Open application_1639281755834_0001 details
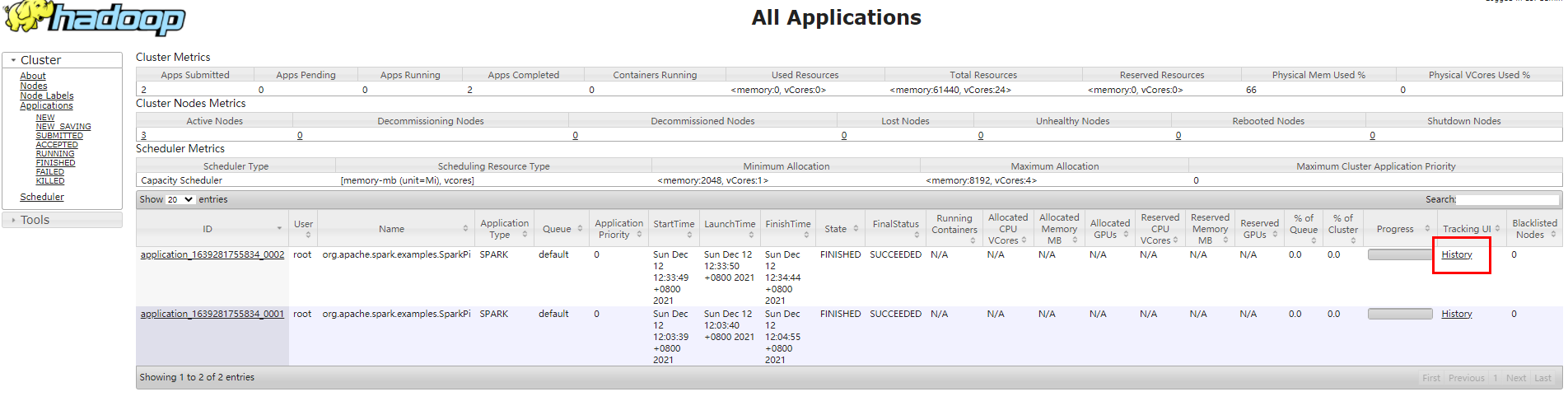Screen dimensions: 1568x401 tap(212, 314)
